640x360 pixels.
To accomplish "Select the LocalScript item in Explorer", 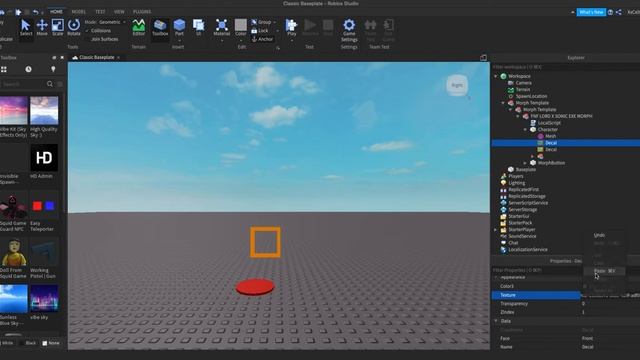I will (549, 123).
